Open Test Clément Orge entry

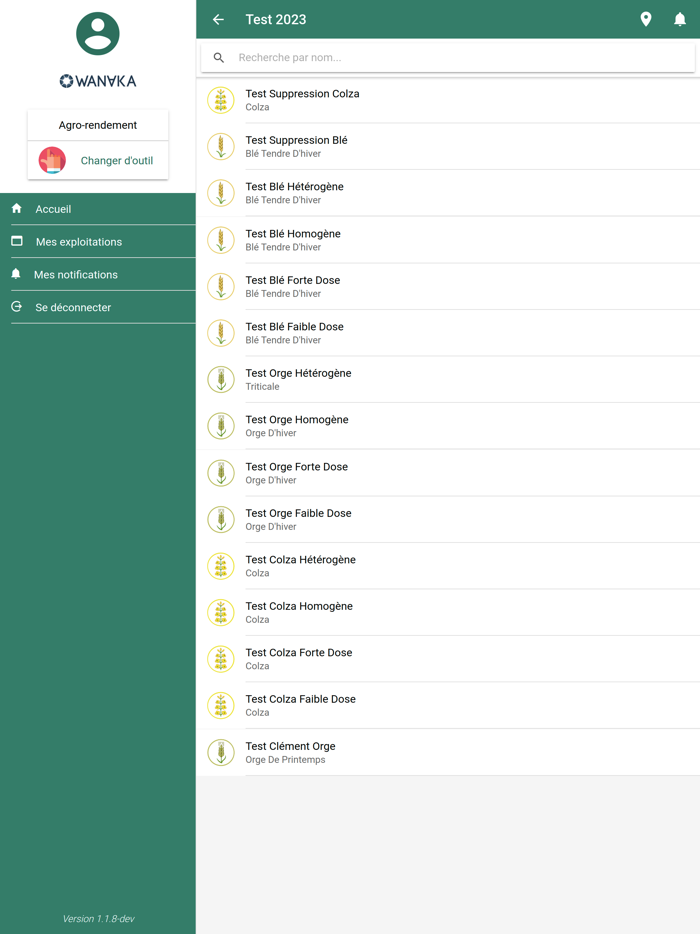click(x=448, y=752)
